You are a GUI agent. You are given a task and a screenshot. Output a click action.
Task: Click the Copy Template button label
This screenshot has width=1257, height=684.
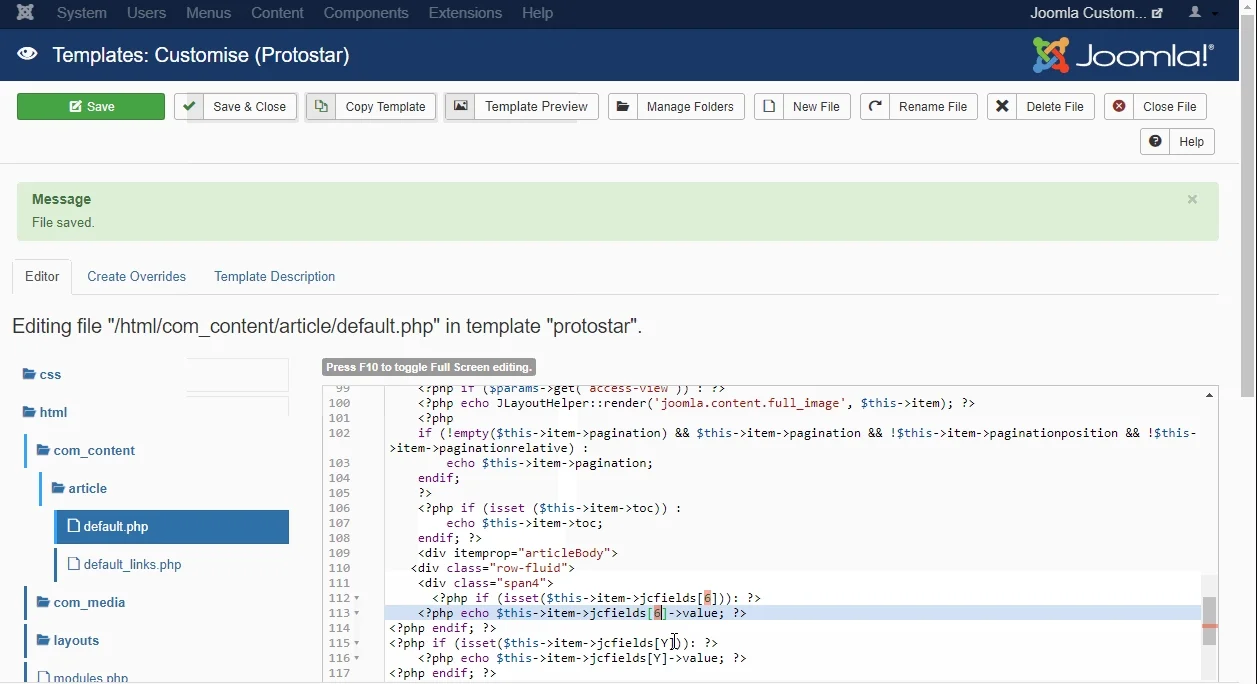386,107
